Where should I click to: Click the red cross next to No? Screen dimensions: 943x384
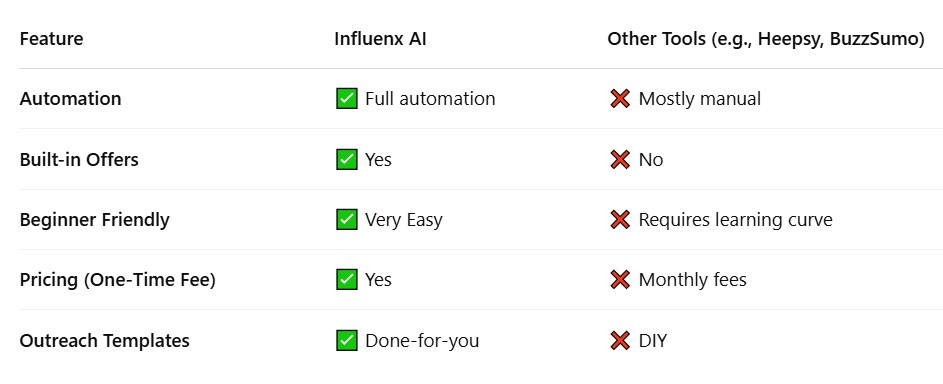click(x=619, y=159)
